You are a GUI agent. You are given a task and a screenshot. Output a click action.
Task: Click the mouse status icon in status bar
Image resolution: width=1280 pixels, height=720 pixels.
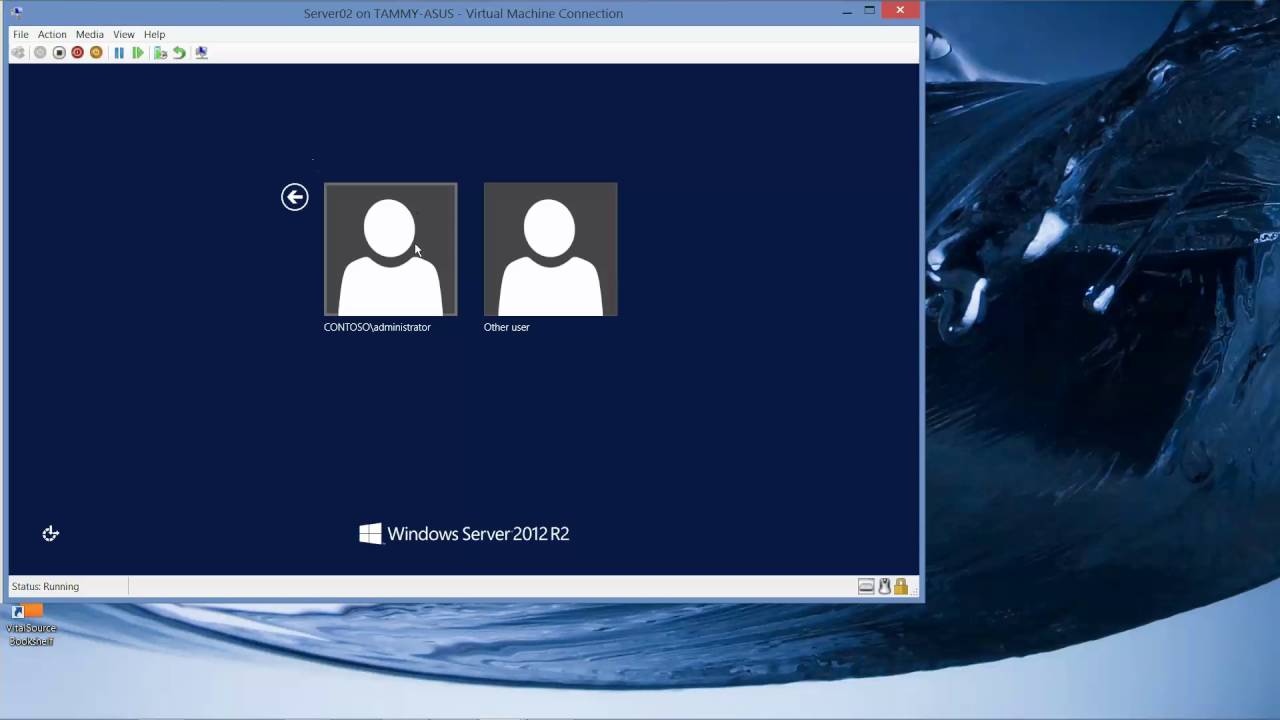pyautogui.click(x=884, y=587)
